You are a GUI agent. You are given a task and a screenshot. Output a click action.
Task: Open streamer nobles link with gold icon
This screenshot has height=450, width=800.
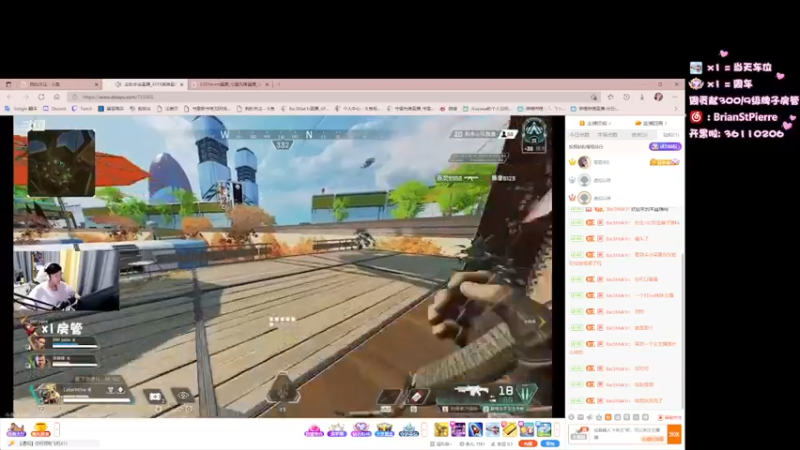pos(651,123)
